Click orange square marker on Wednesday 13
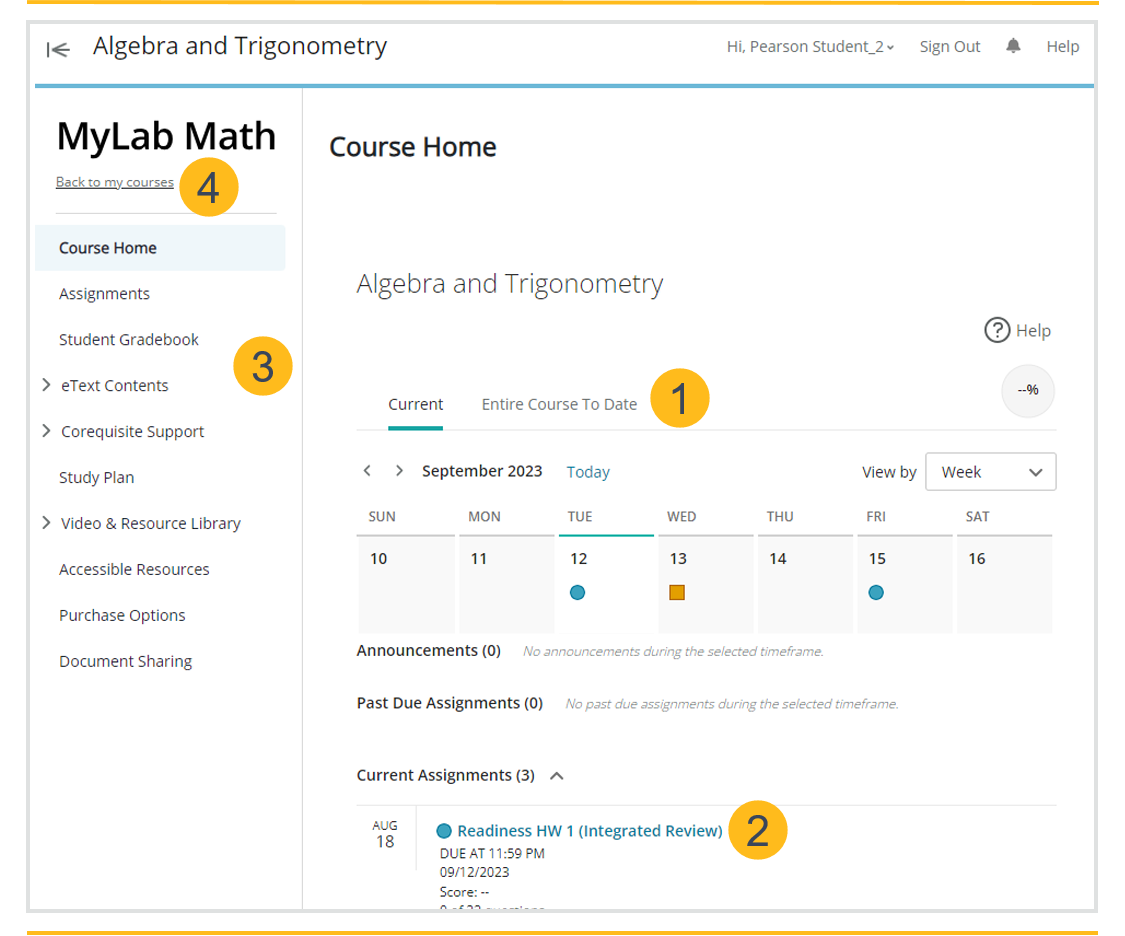Image resolution: width=1125 pixels, height=936 pixels. click(x=677, y=592)
